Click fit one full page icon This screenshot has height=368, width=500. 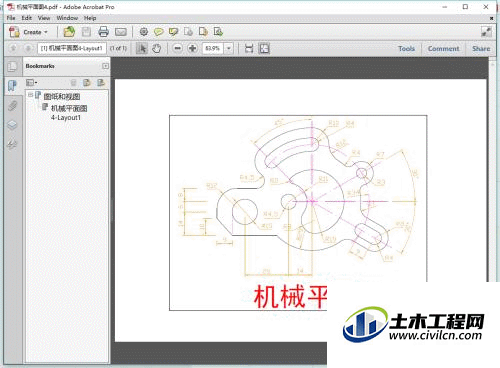click(264, 49)
